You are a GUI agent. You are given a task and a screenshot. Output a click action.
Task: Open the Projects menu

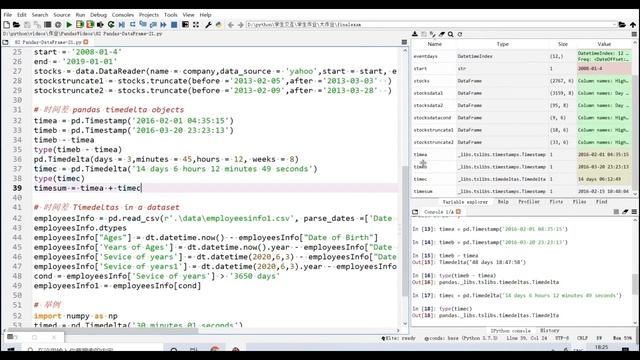tap(149, 15)
